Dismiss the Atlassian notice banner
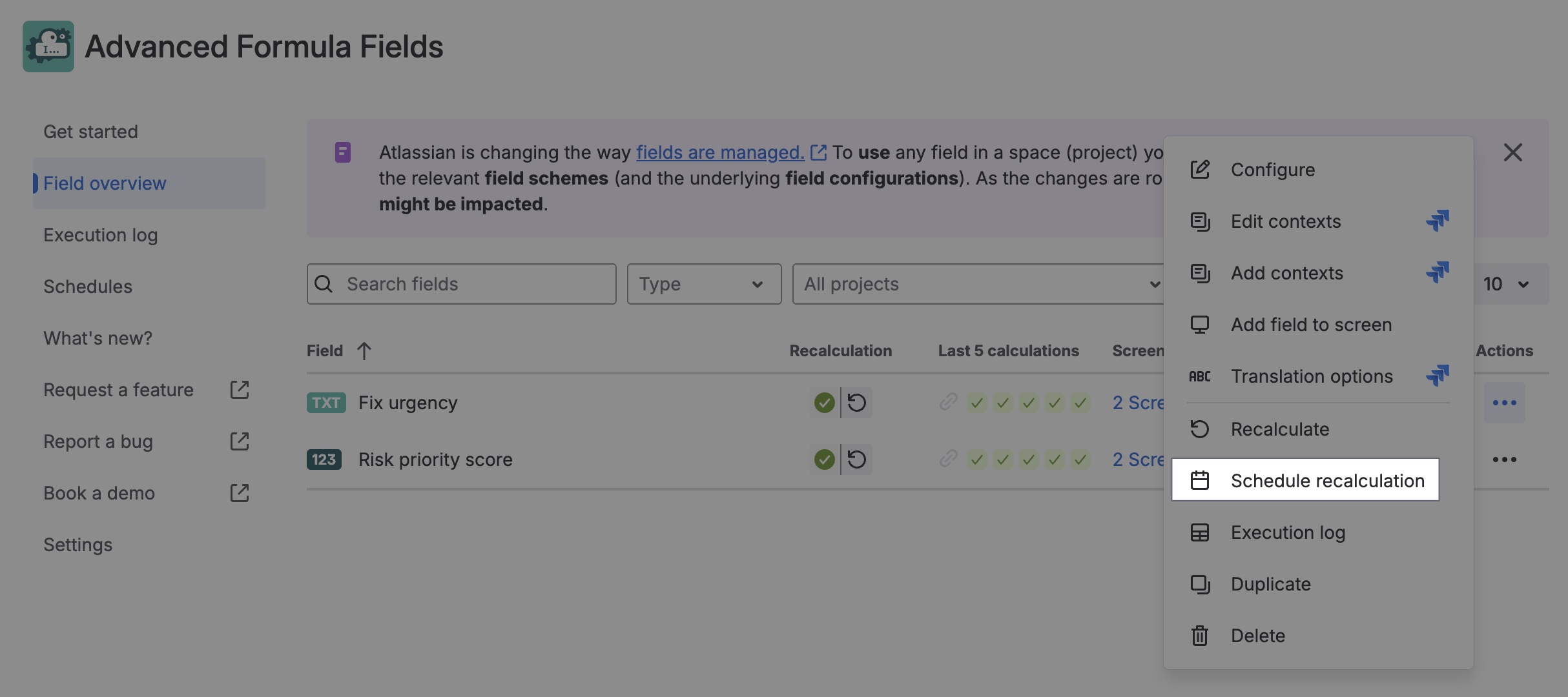 1512,152
